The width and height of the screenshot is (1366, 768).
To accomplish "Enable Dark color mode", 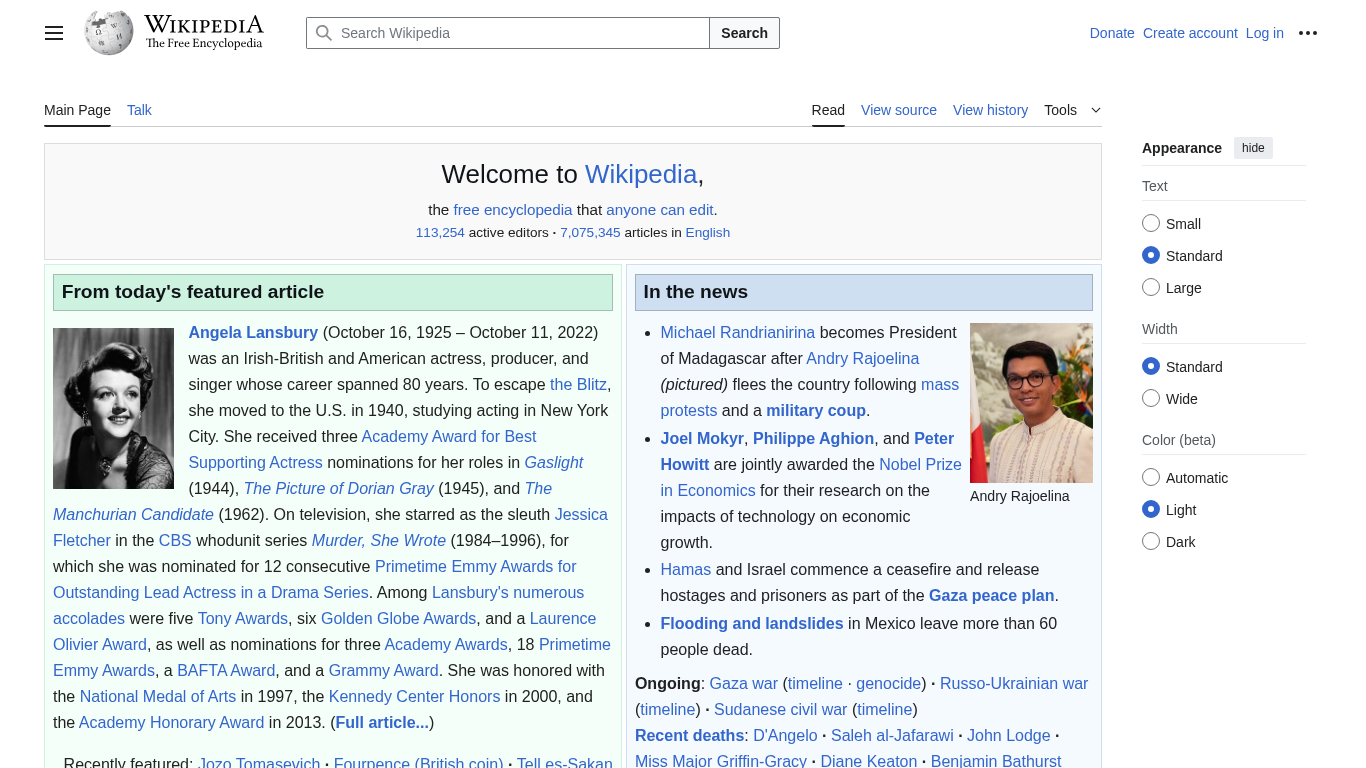I will (1151, 542).
